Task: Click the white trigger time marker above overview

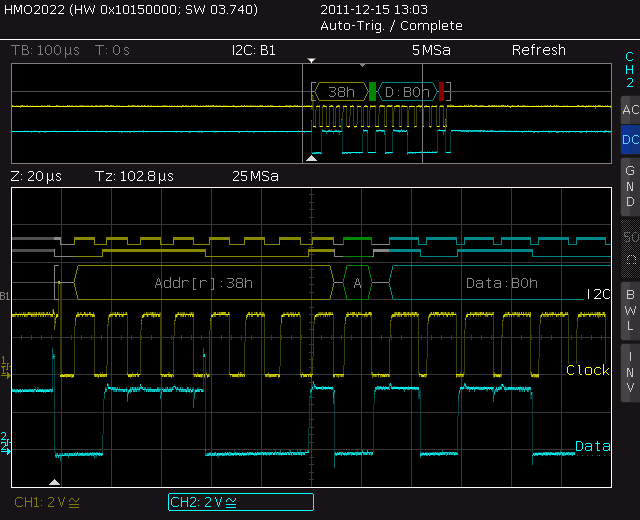Action: pos(311,60)
